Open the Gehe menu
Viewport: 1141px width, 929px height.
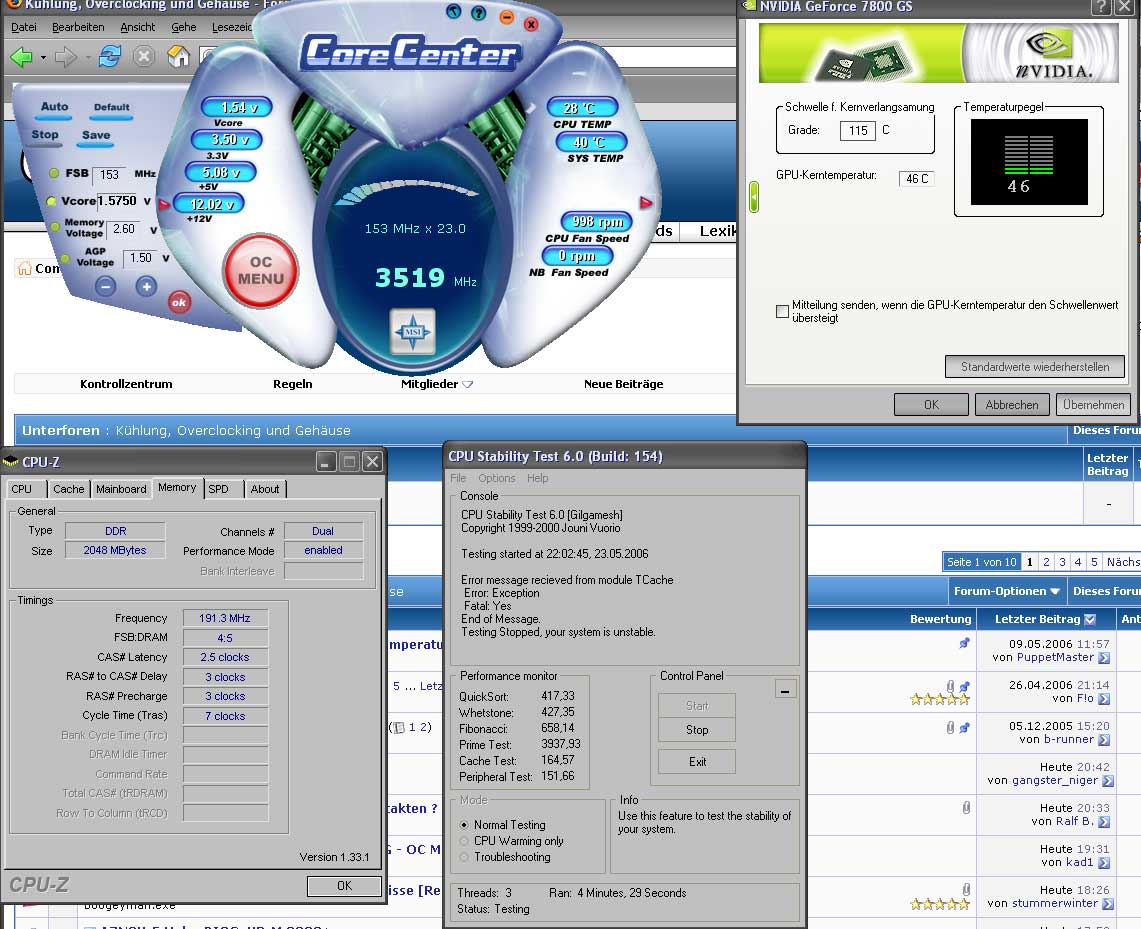183,27
